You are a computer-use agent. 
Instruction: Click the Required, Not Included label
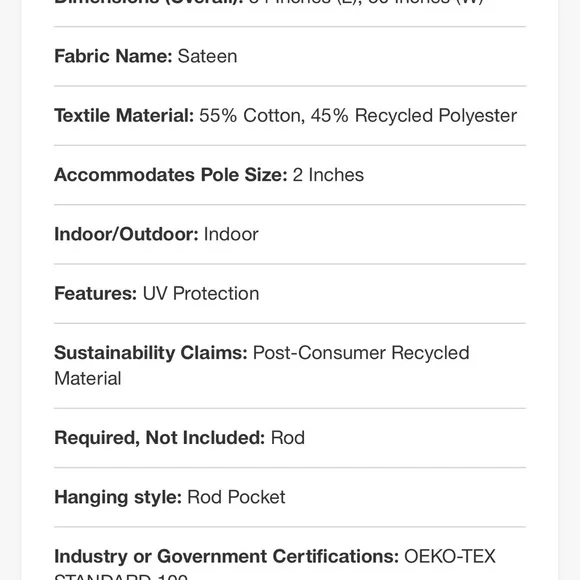160,438
